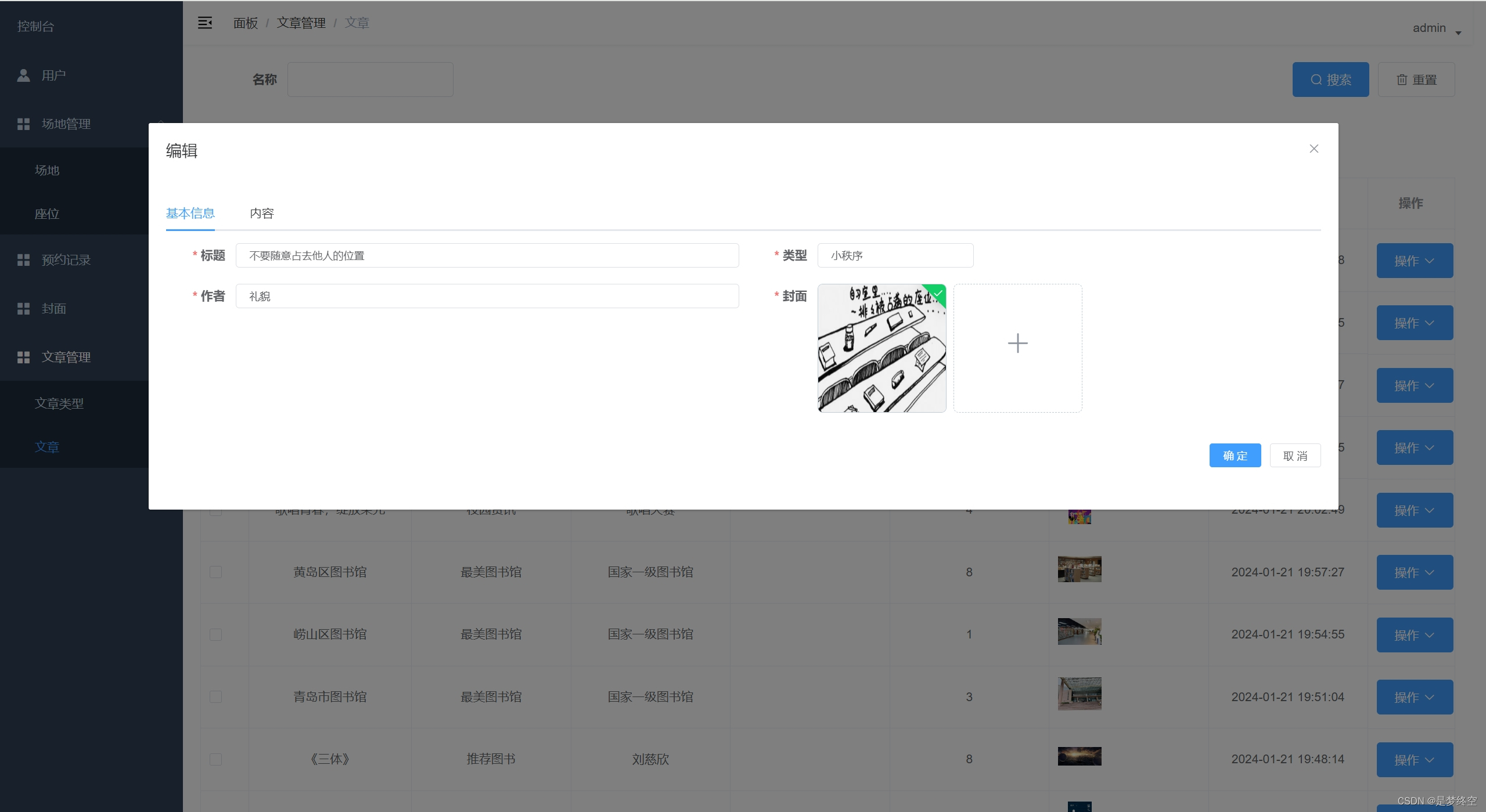The height and width of the screenshot is (812, 1486).
Task: Click the 2024-01-21 19:48:14 timestamp cell
Action: coord(1287,759)
